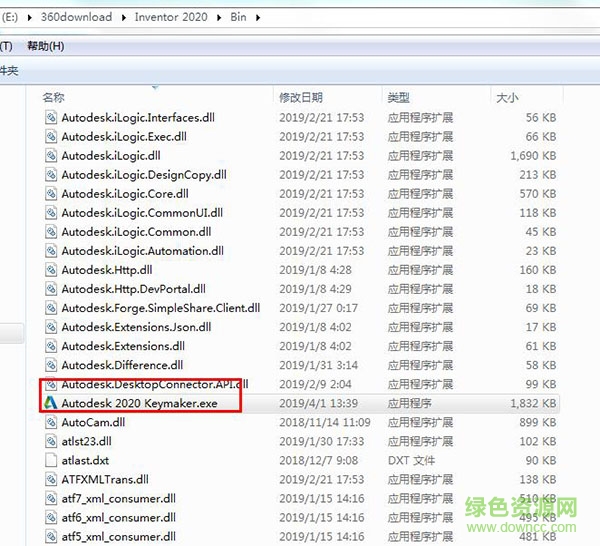The image size is (600, 546).
Task: Click the 1,832 KB size cell
Action: point(533,403)
